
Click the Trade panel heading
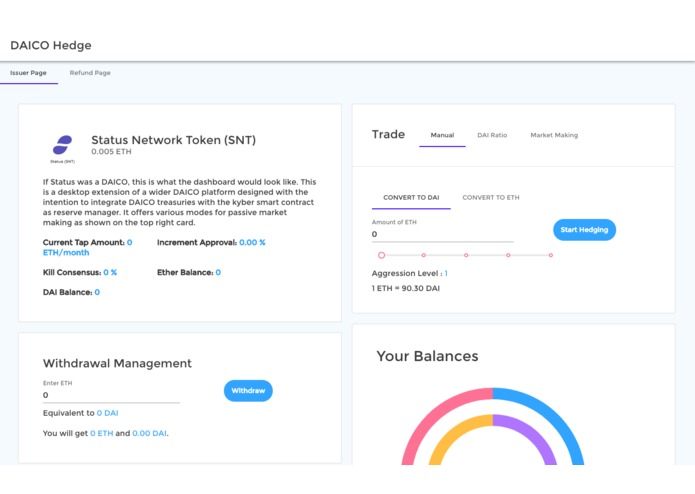[x=388, y=134]
